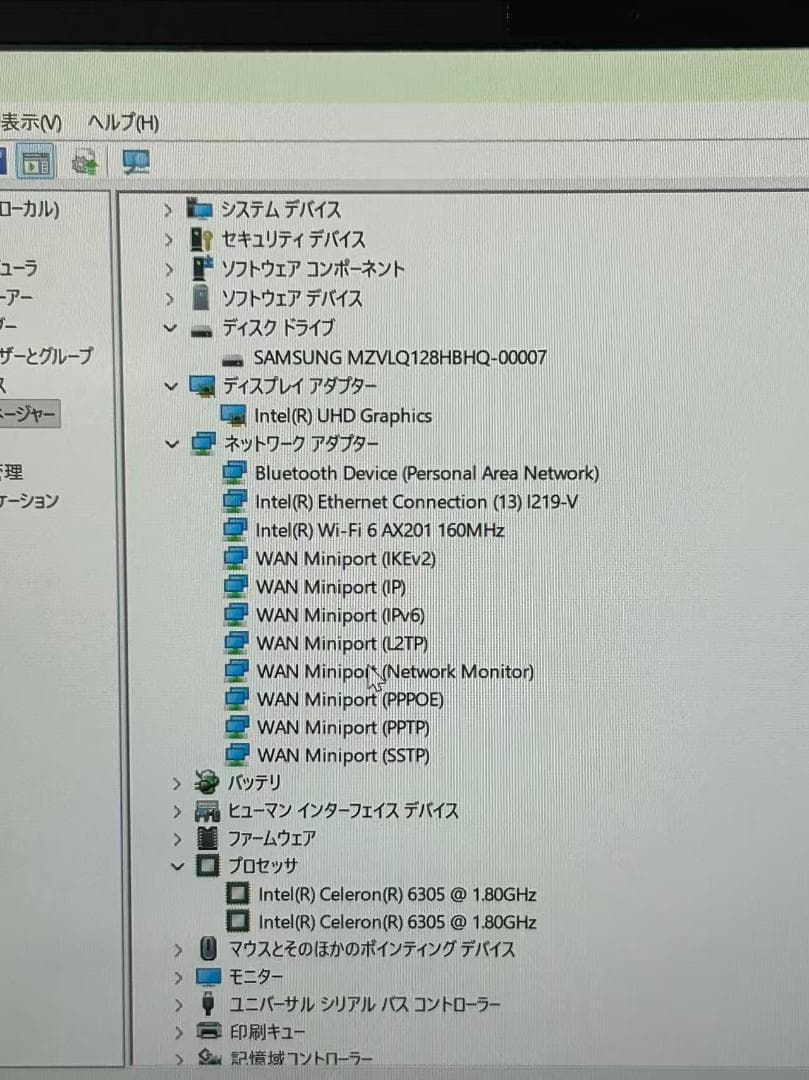
Task: Click the update driver toolbar icon
Action: tap(85, 163)
